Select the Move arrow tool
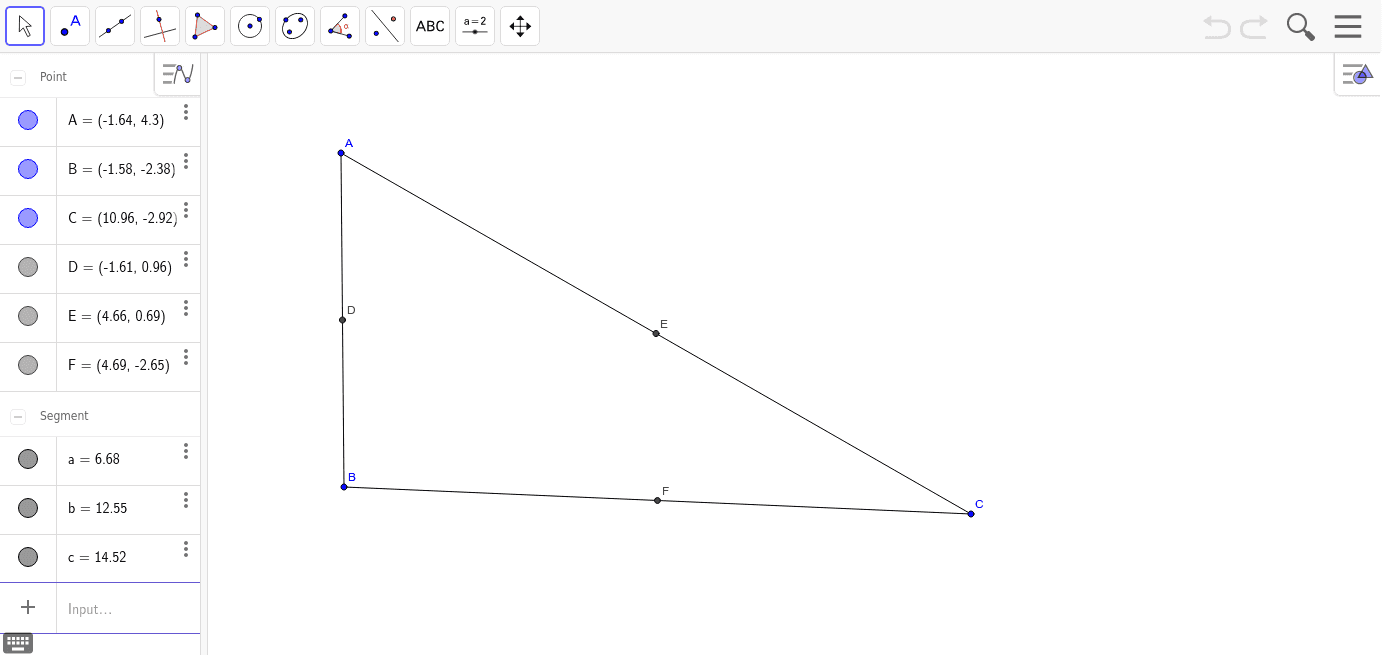Image resolution: width=1382 pixels, height=657 pixels. coord(25,26)
